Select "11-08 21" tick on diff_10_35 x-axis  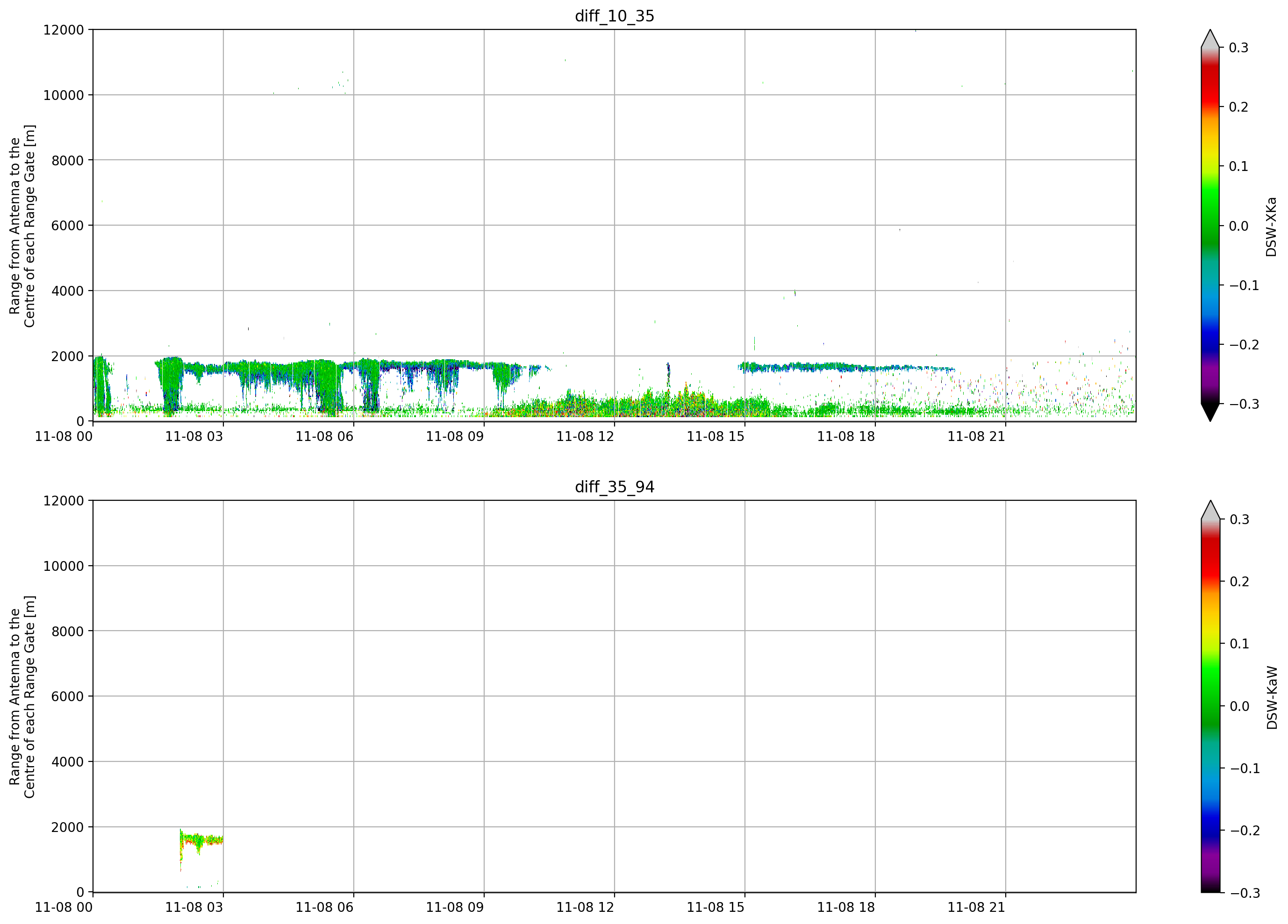coord(976,436)
